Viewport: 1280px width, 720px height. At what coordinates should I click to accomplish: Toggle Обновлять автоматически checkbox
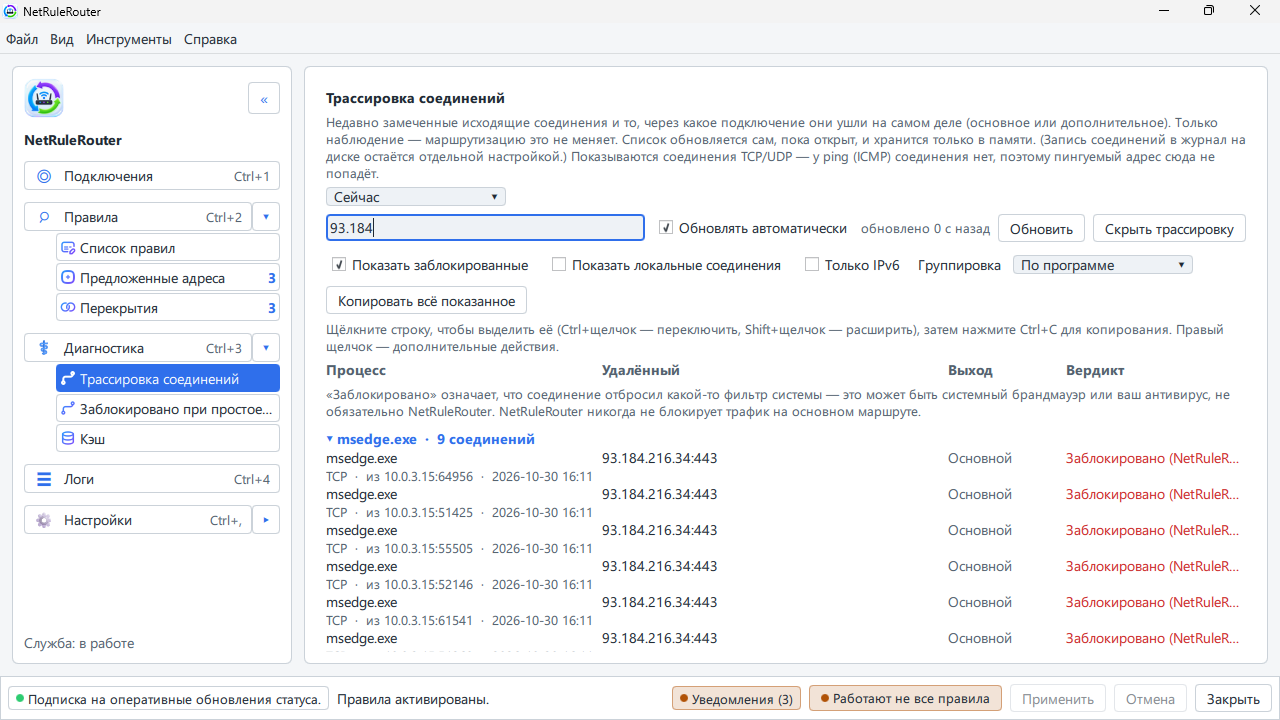pyautogui.click(x=667, y=228)
